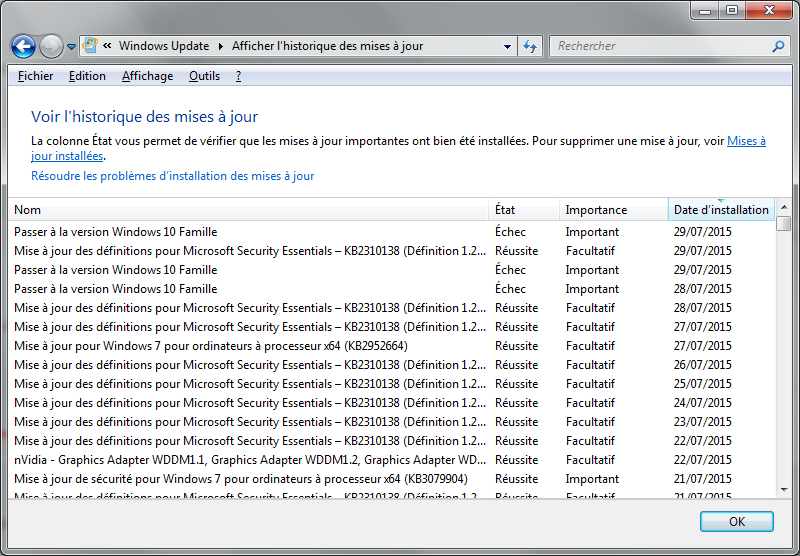Select Security Essentials definitions row dated 25/07/2015
This screenshot has width=800, height=556.
coord(391,384)
